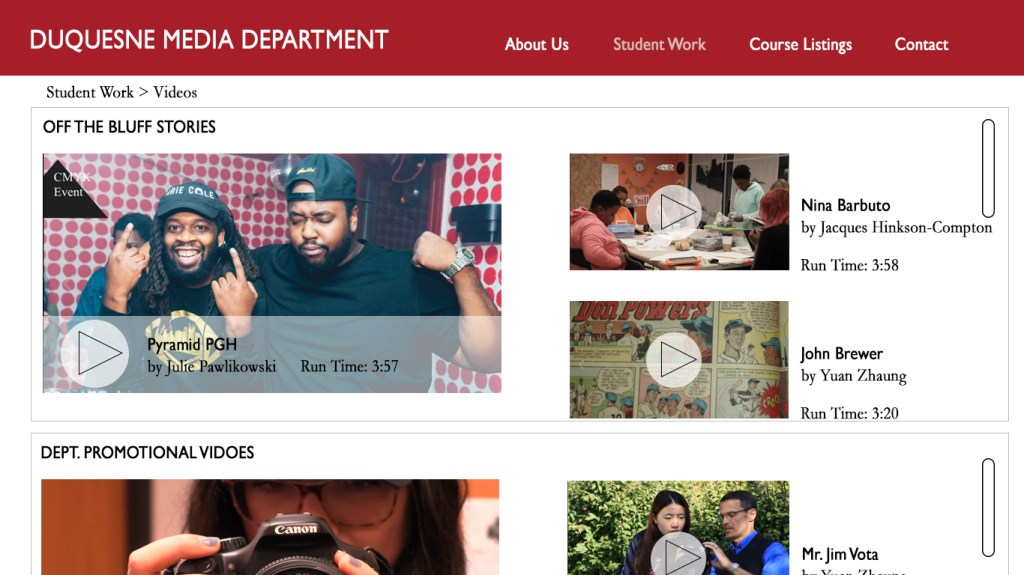Play the Nina Barbuto video

pyautogui.click(x=673, y=212)
